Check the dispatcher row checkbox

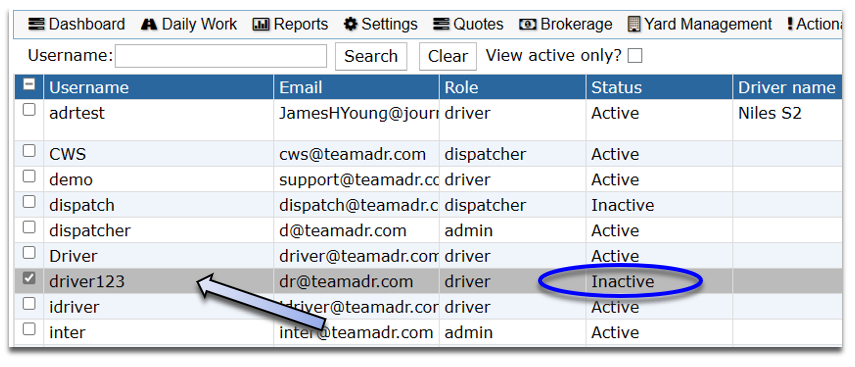tap(29, 227)
